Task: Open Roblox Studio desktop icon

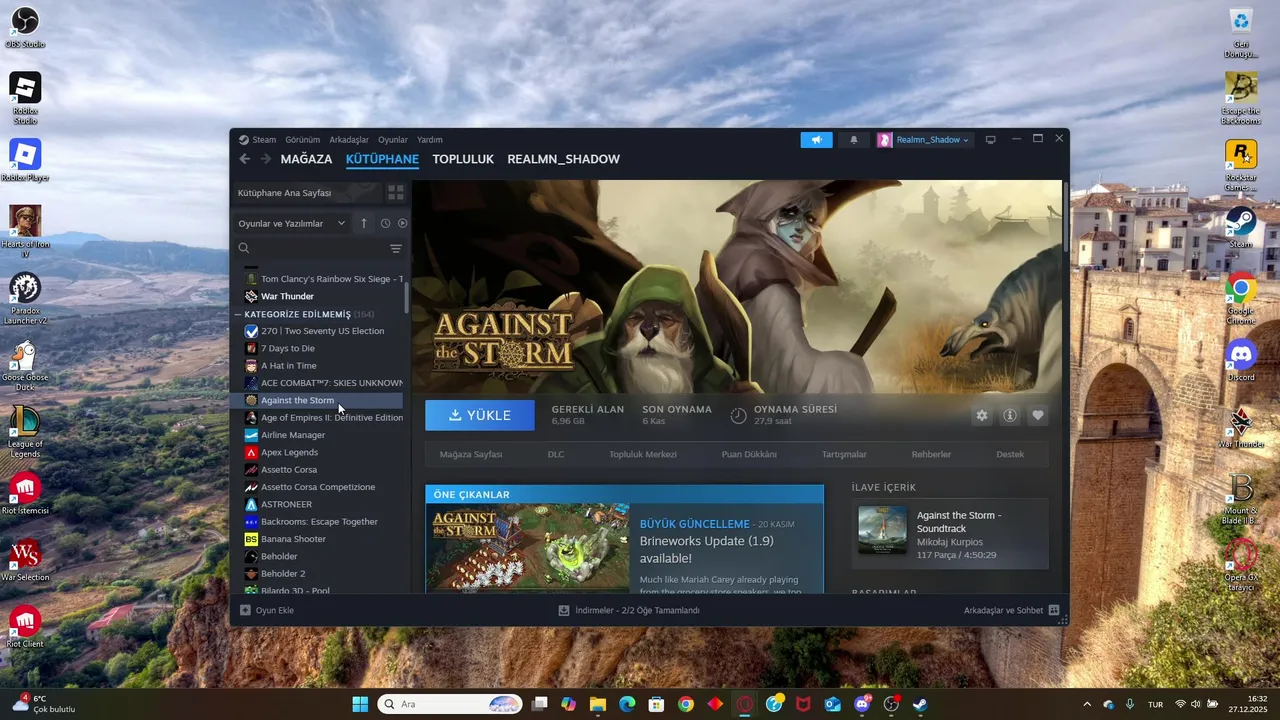Action: click(25, 98)
